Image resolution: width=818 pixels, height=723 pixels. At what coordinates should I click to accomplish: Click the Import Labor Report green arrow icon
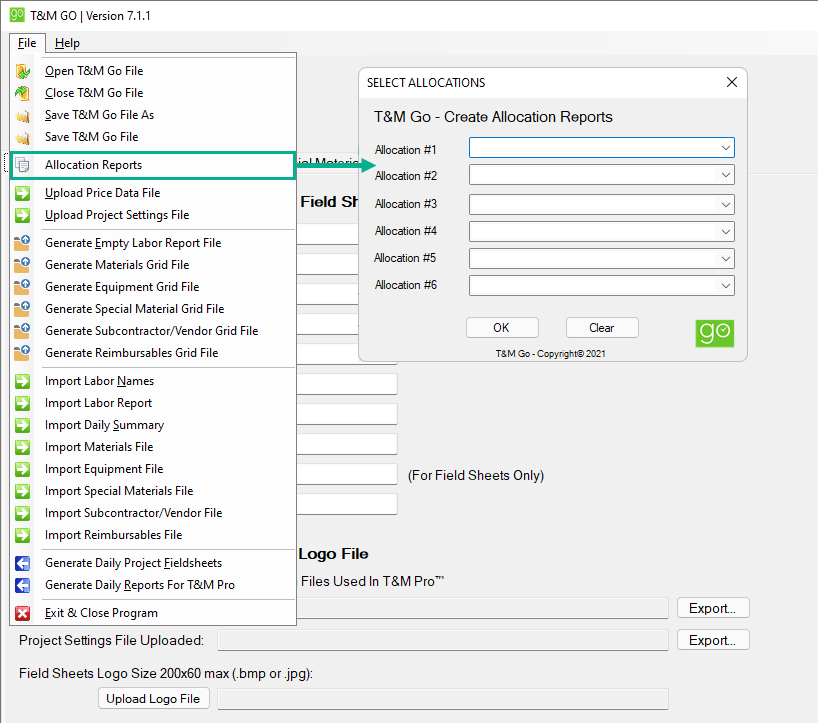tap(22, 403)
